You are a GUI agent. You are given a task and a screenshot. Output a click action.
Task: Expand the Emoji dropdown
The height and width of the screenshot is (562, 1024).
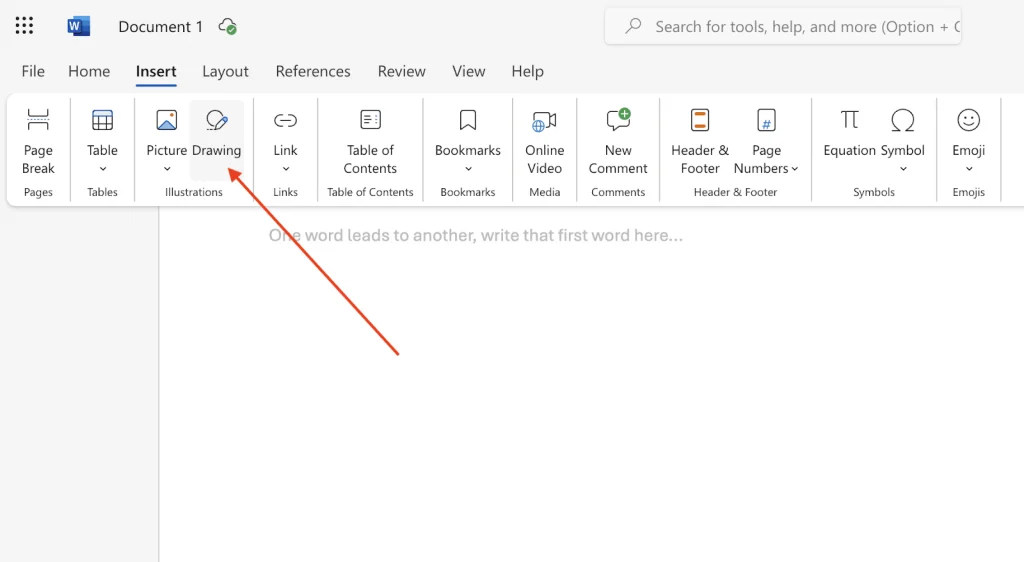968,168
